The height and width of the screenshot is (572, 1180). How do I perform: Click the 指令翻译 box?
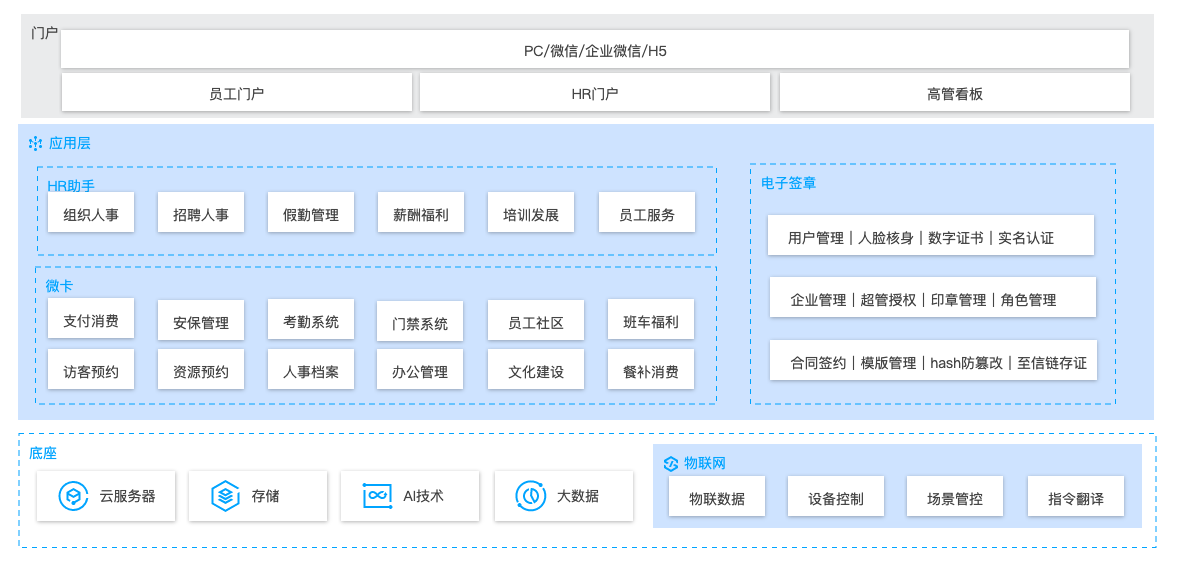(1076, 498)
